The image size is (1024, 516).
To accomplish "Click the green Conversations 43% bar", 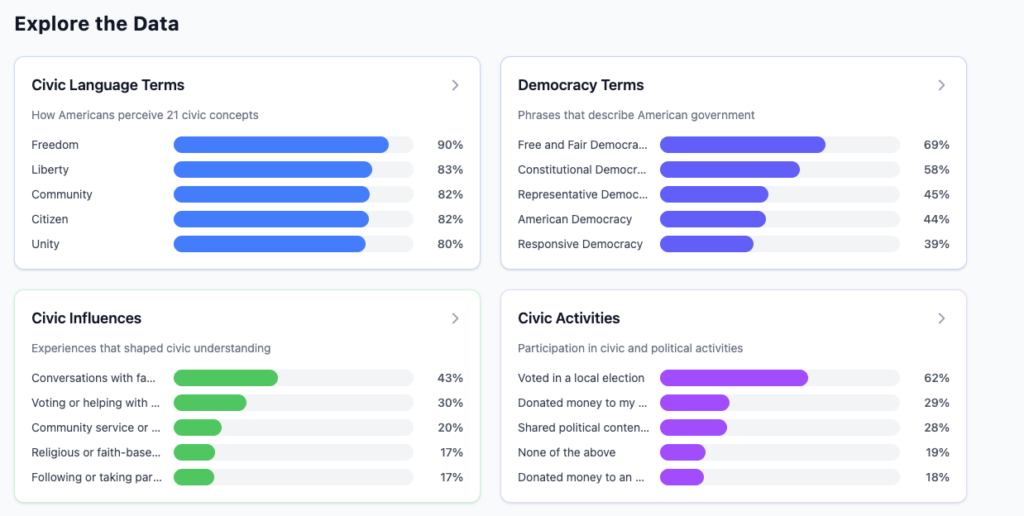I will click(226, 378).
